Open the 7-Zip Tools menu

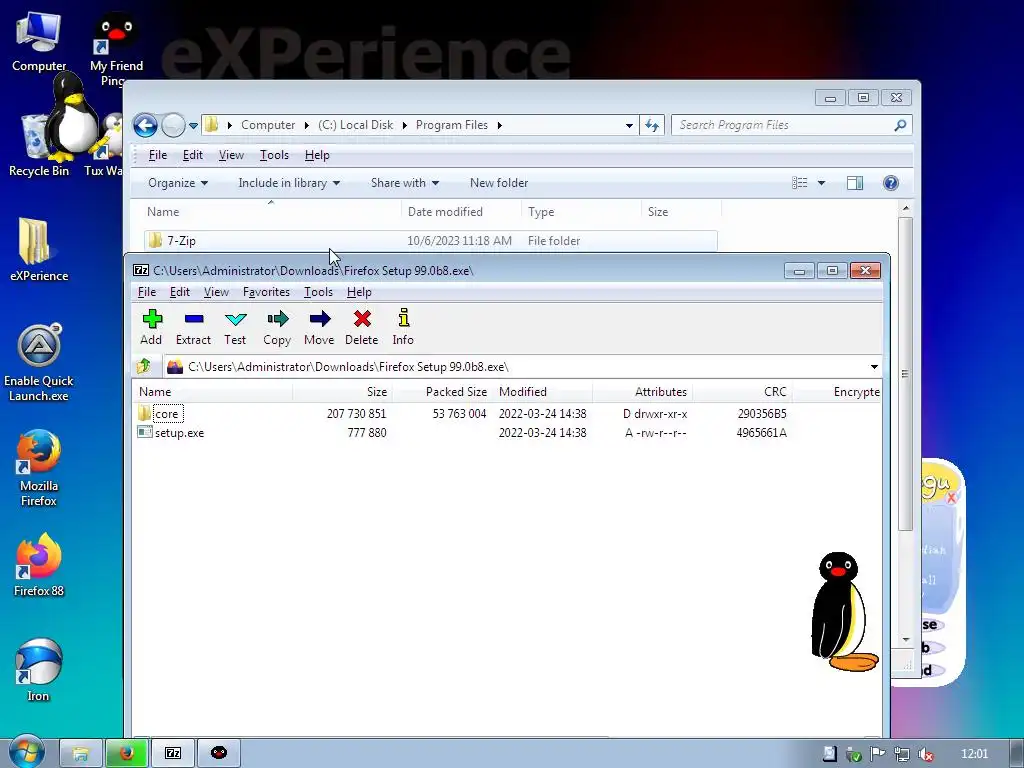click(x=318, y=292)
